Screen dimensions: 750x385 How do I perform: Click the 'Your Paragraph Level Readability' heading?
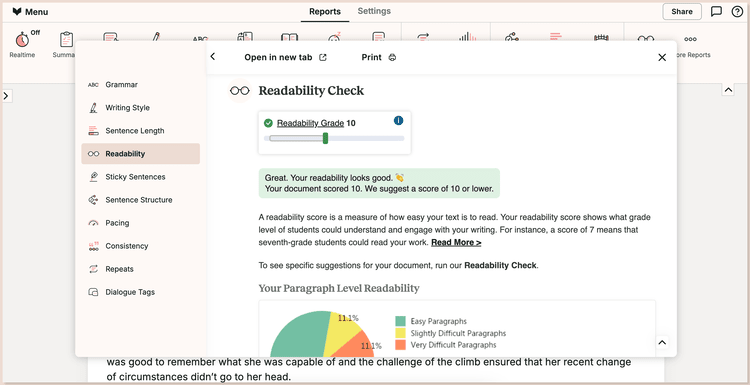(339, 288)
